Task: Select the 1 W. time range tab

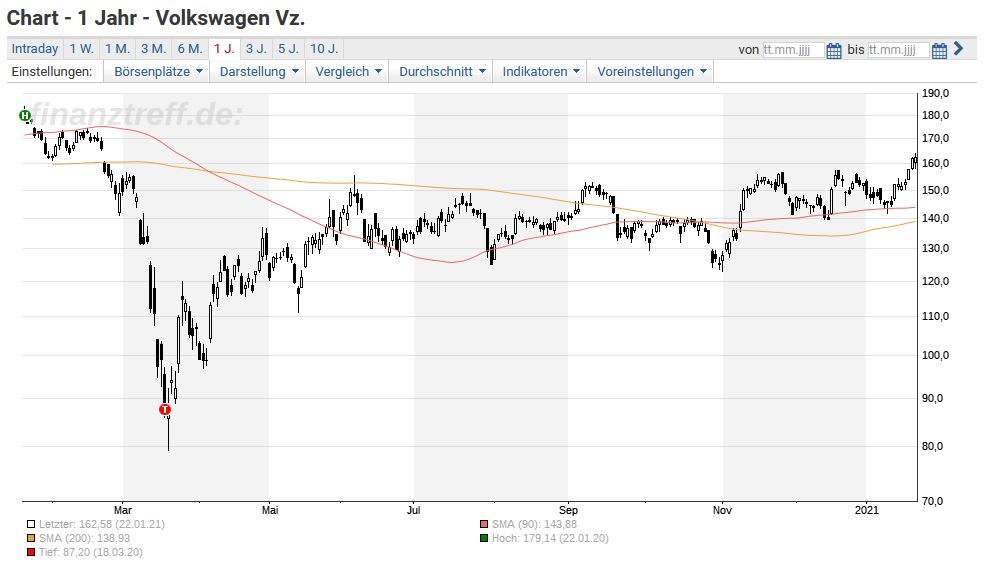Action: tap(81, 49)
